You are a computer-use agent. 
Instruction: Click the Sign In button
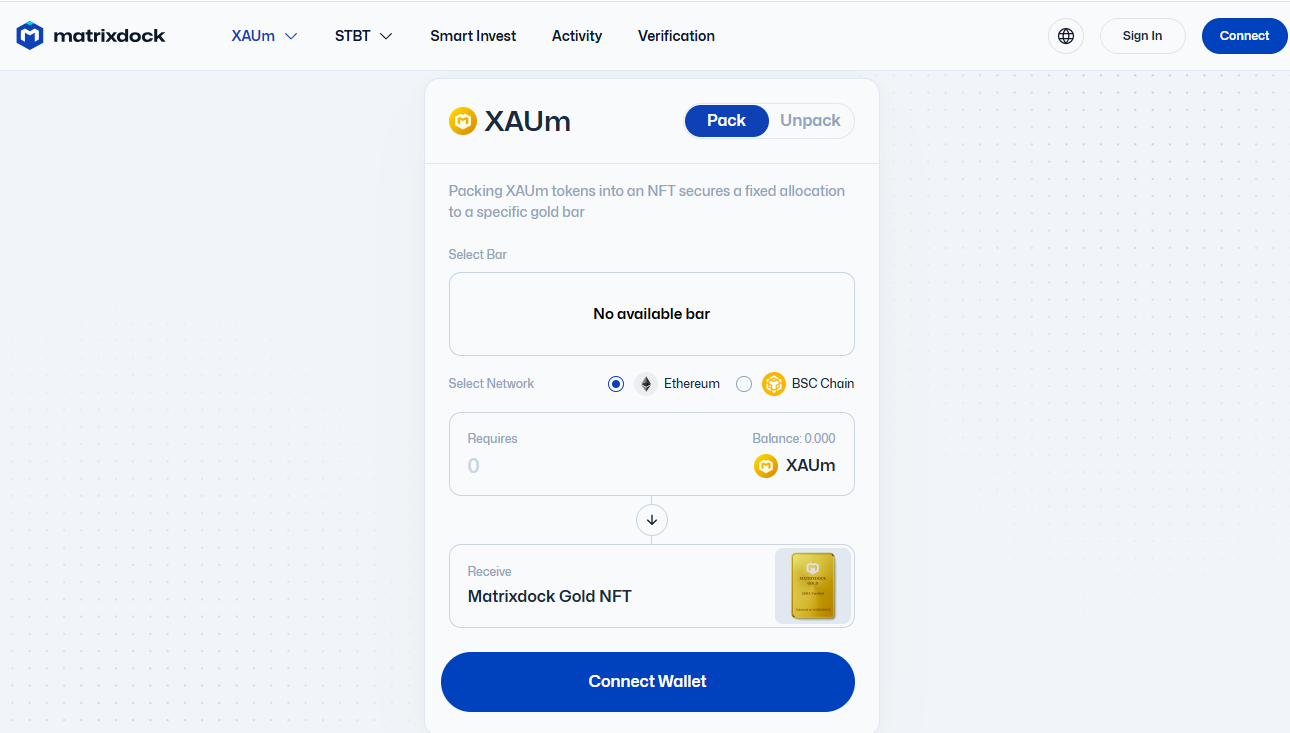point(1142,36)
